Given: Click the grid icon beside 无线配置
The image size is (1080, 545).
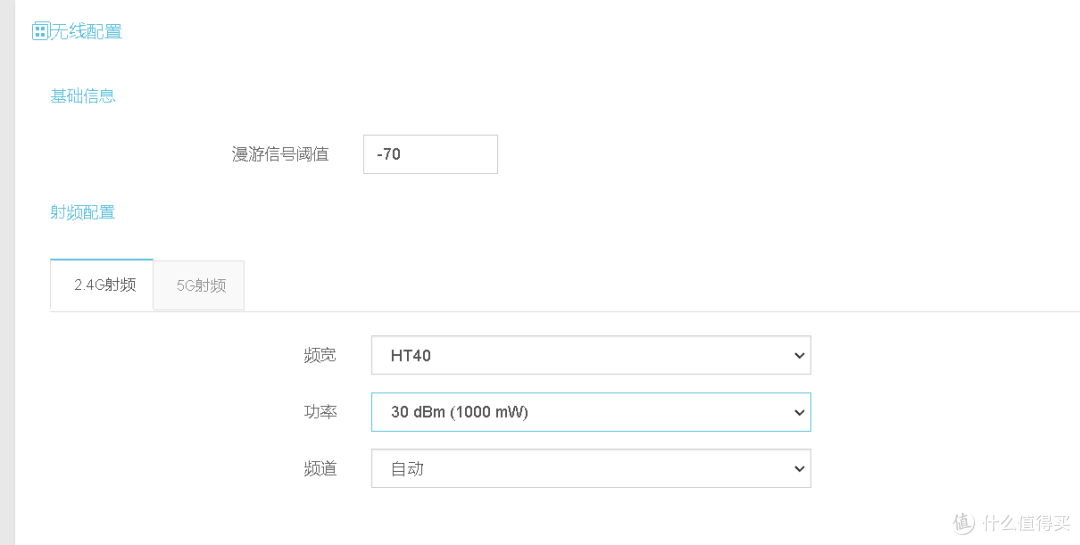Looking at the screenshot, I should 41,31.
